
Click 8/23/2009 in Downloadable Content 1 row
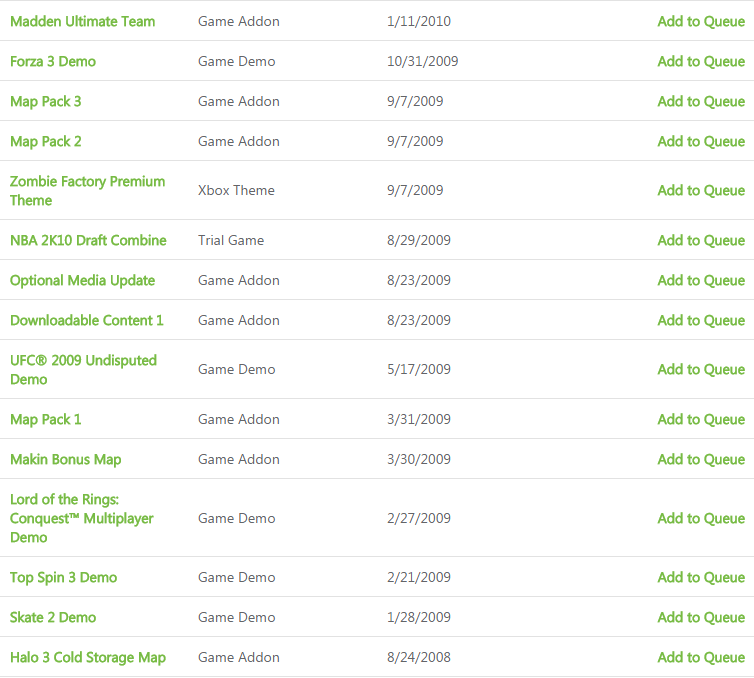coord(419,320)
